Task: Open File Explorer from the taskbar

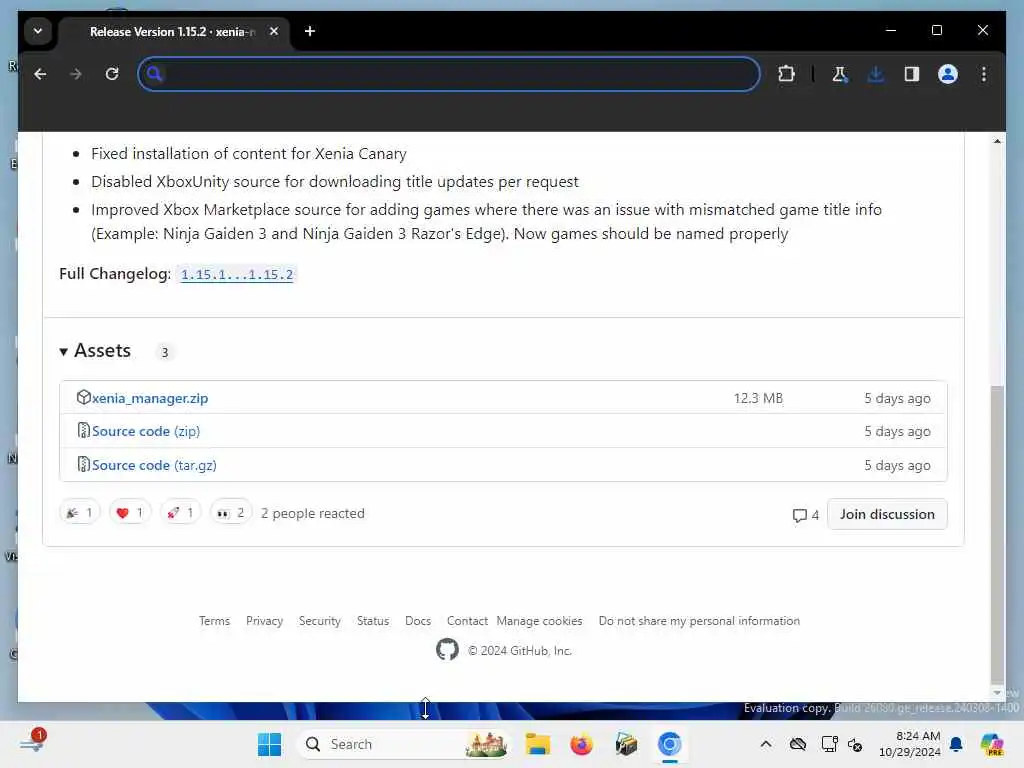Action: coord(537,744)
